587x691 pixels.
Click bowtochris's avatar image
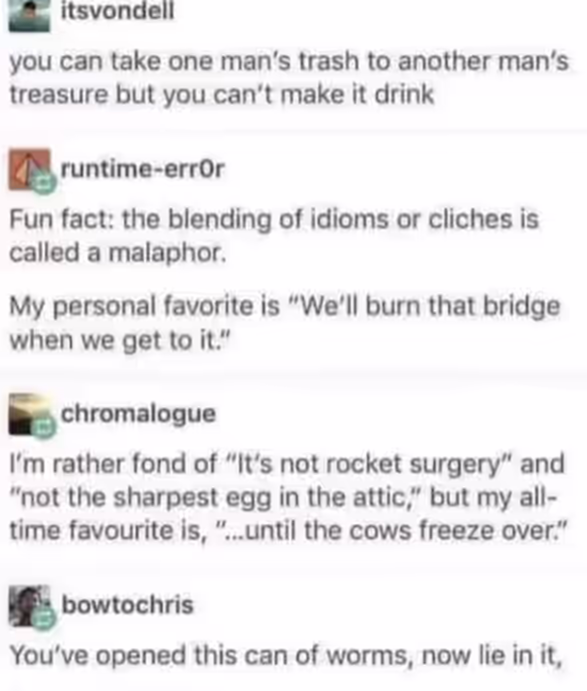pos(29,606)
